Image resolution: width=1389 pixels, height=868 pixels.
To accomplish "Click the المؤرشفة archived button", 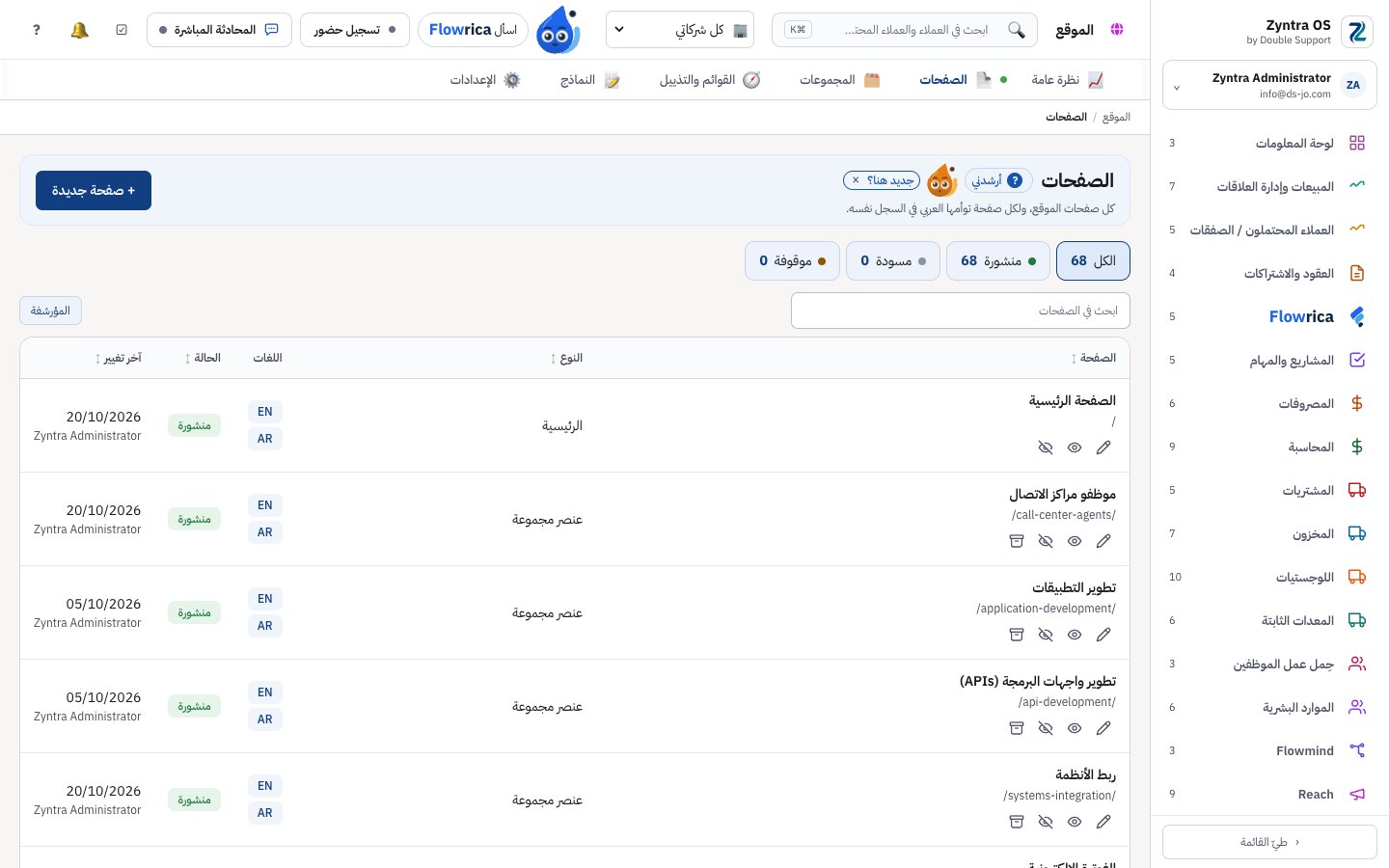I will click(x=50, y=311).
